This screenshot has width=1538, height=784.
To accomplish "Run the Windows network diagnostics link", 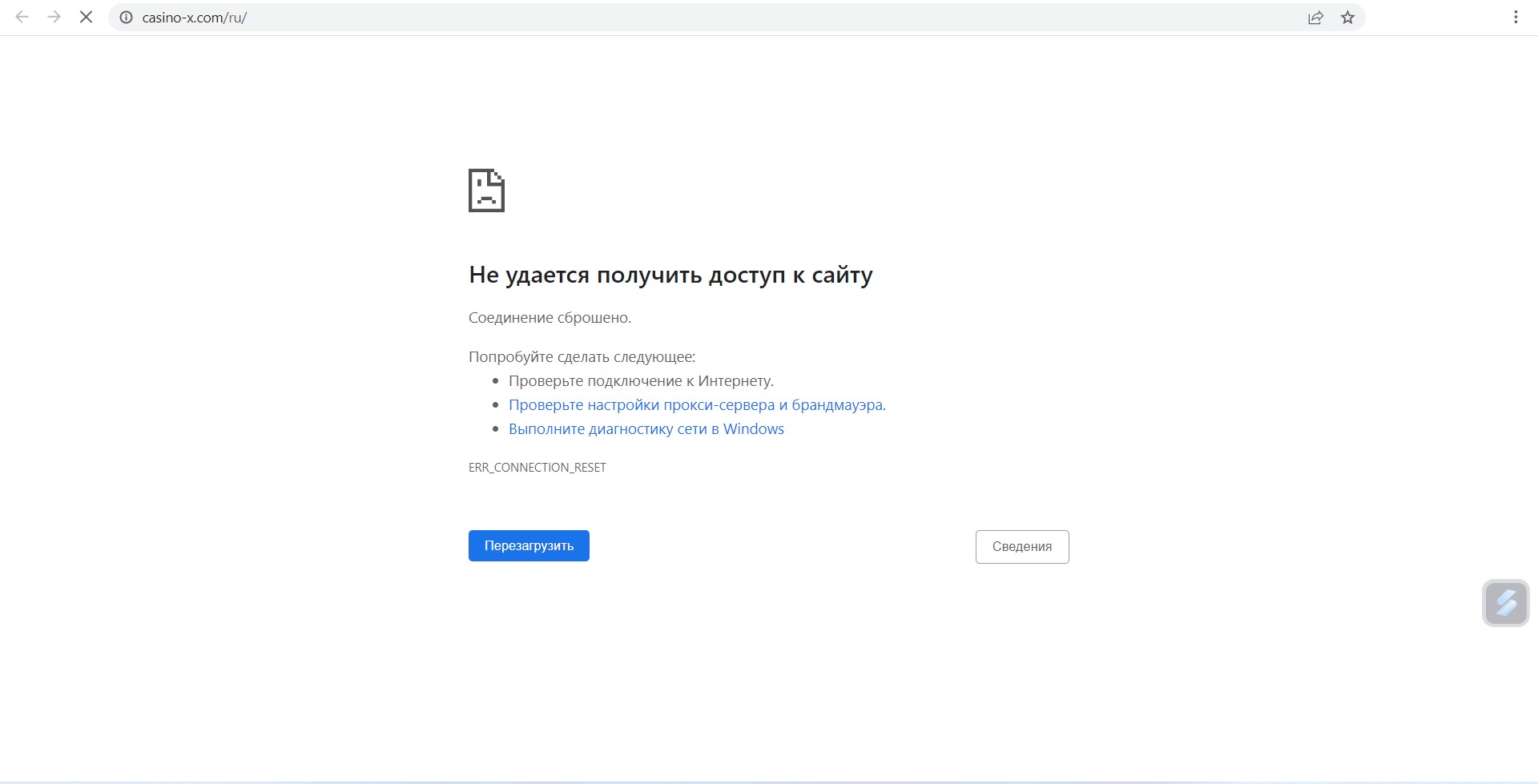I will (646, 429).
